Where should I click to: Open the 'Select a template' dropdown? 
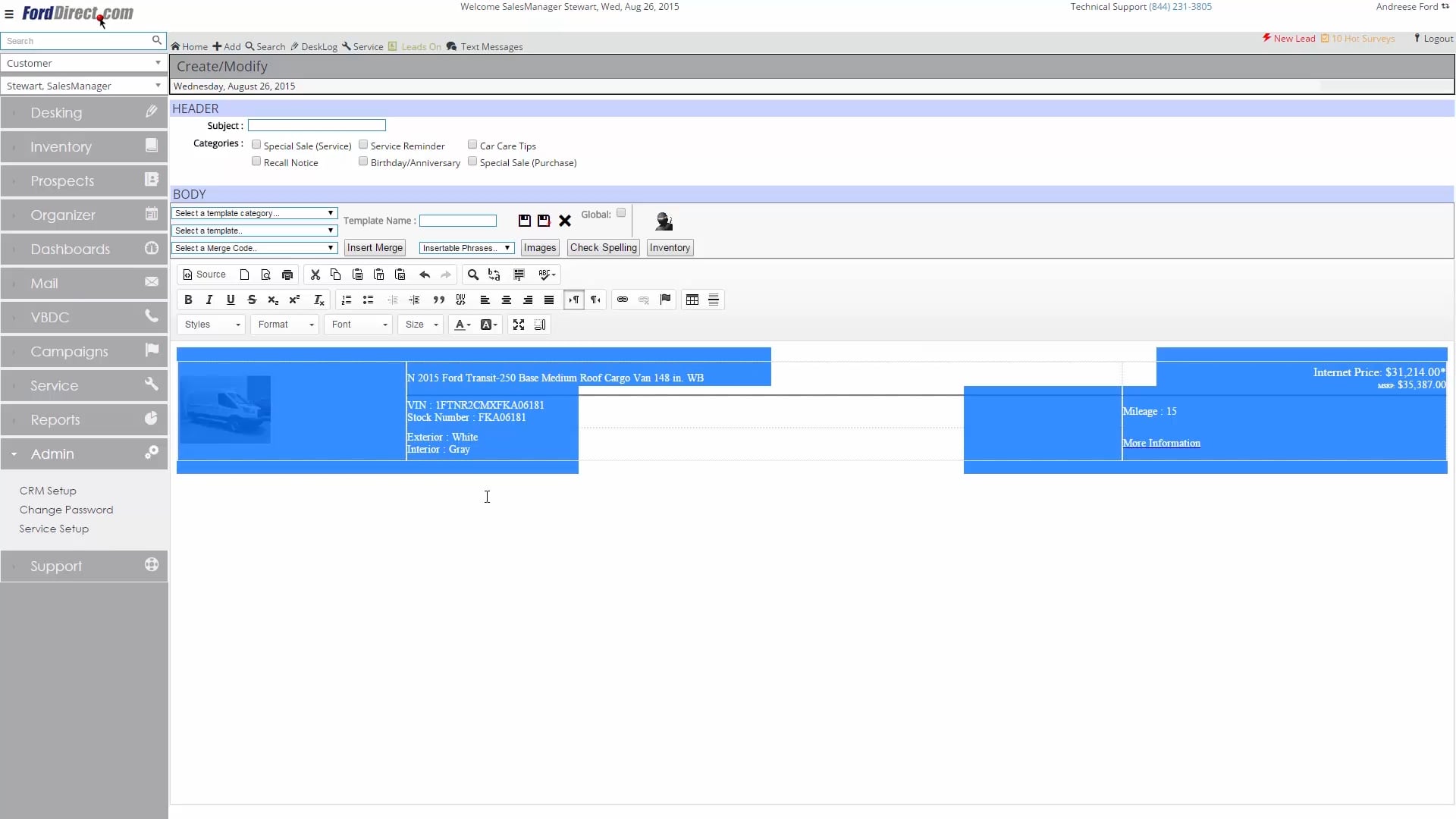click(x=254, y=231)
